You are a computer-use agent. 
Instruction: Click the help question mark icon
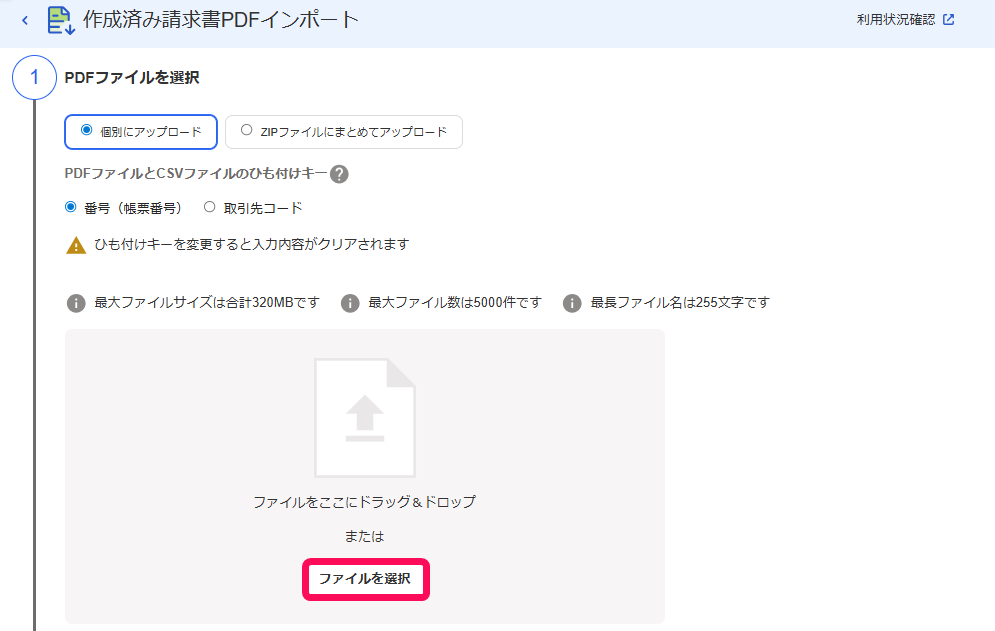click(x=339, y=174)
